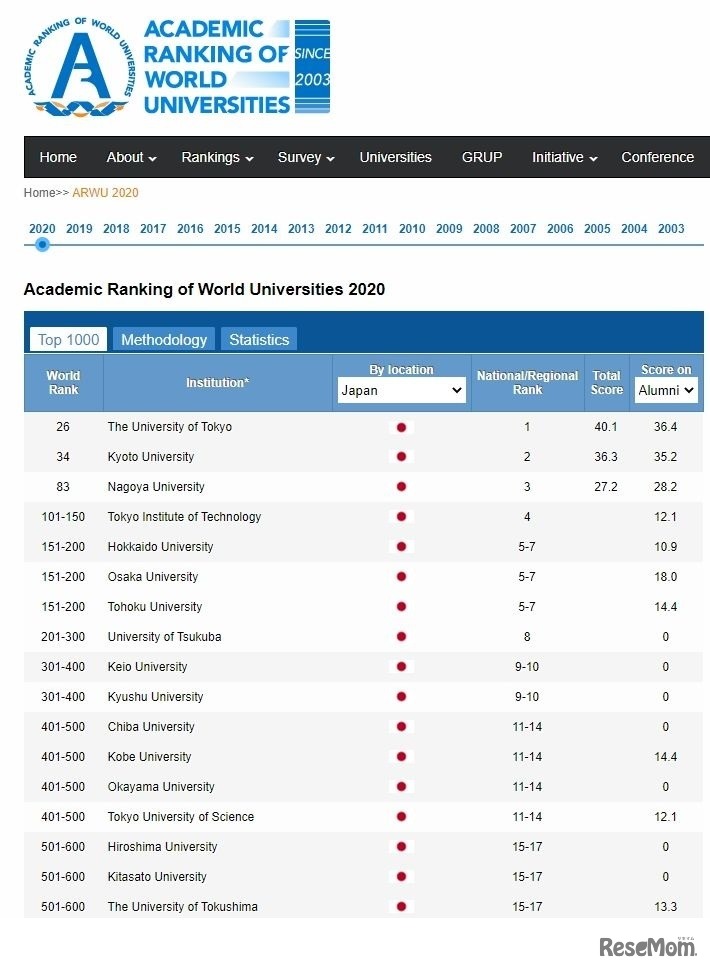Open Okayama University link

pos(161,787)
